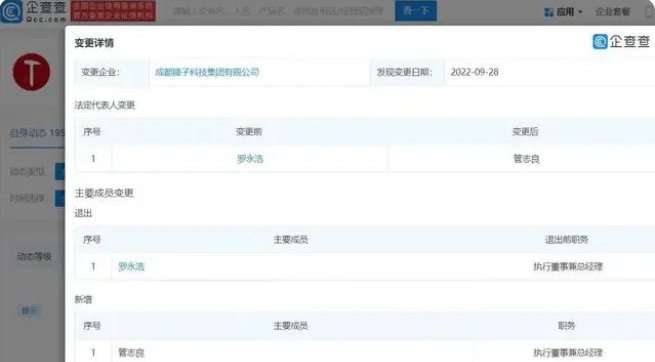Viewport: 655px width, 362px height.
Task: Click the 动态类型 filter label
Action: 27,172
